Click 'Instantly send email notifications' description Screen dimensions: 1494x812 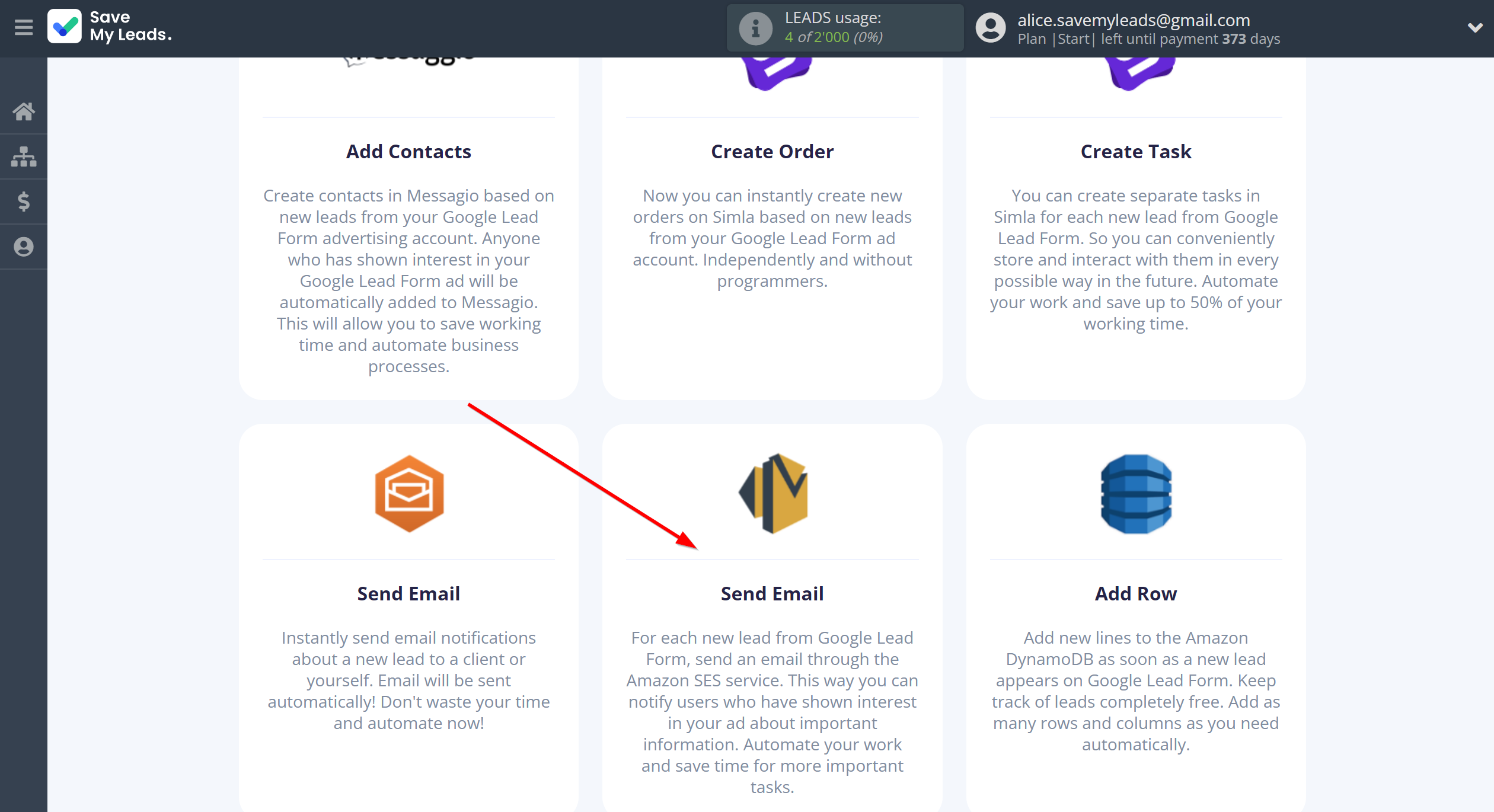(x=409, y=680)
